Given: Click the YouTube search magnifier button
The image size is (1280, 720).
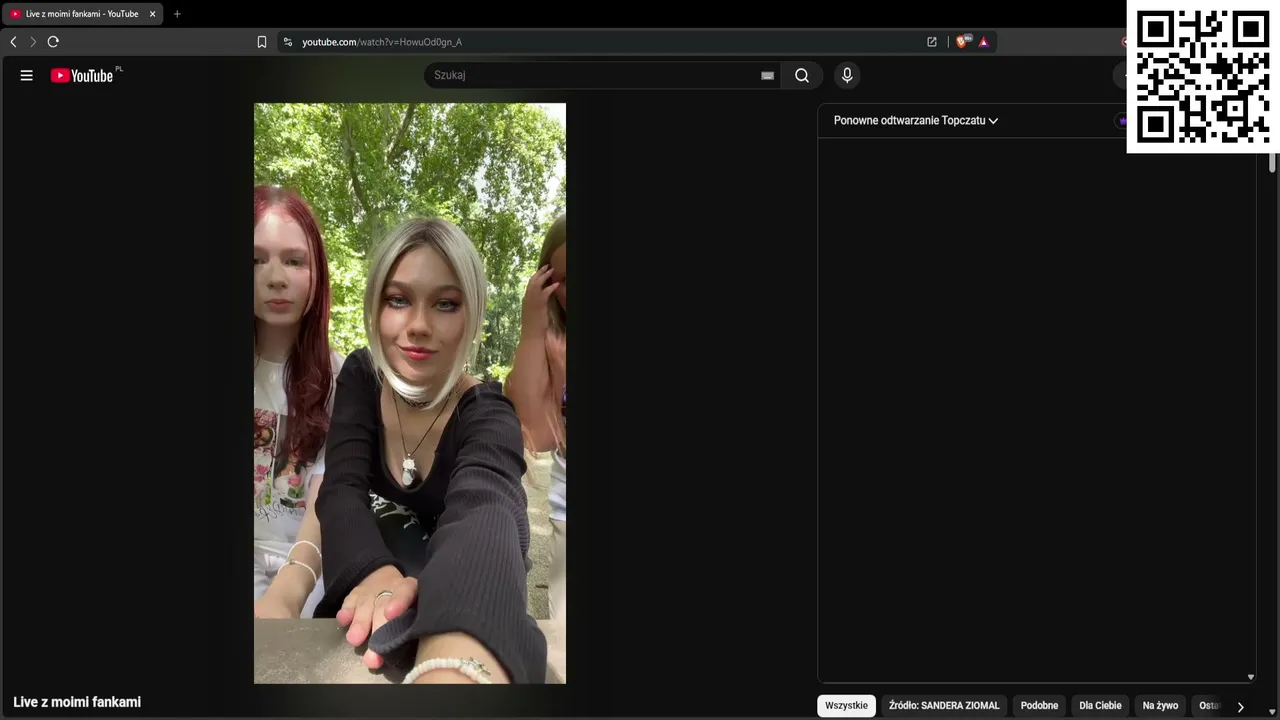Looking at the screenshot, I should [x=802, y=75].
